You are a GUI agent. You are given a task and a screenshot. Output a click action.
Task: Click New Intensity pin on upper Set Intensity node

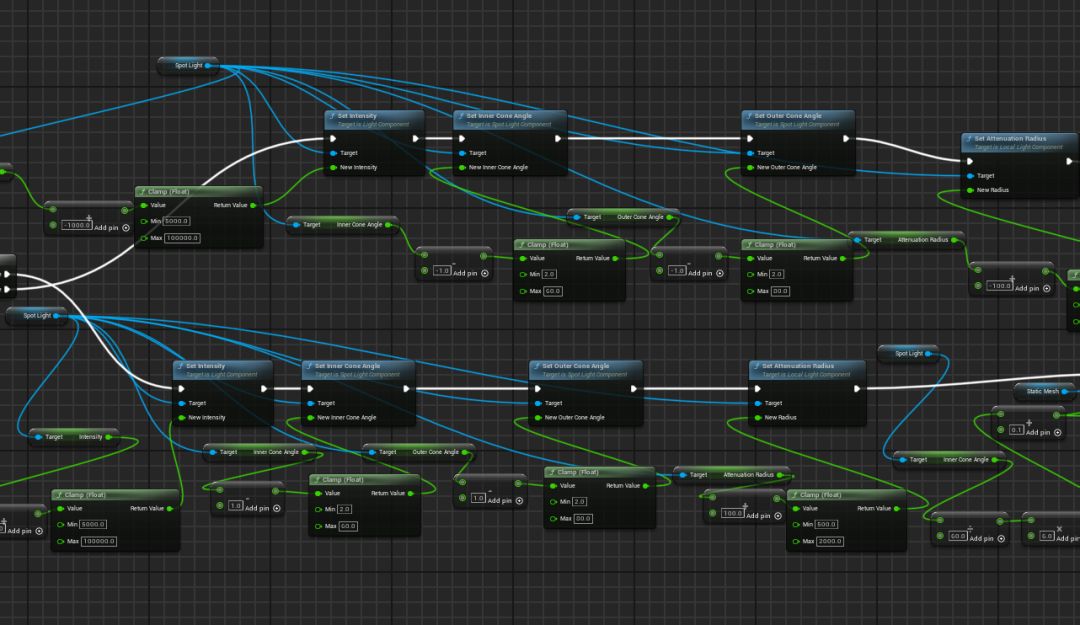tap(333, 167)
